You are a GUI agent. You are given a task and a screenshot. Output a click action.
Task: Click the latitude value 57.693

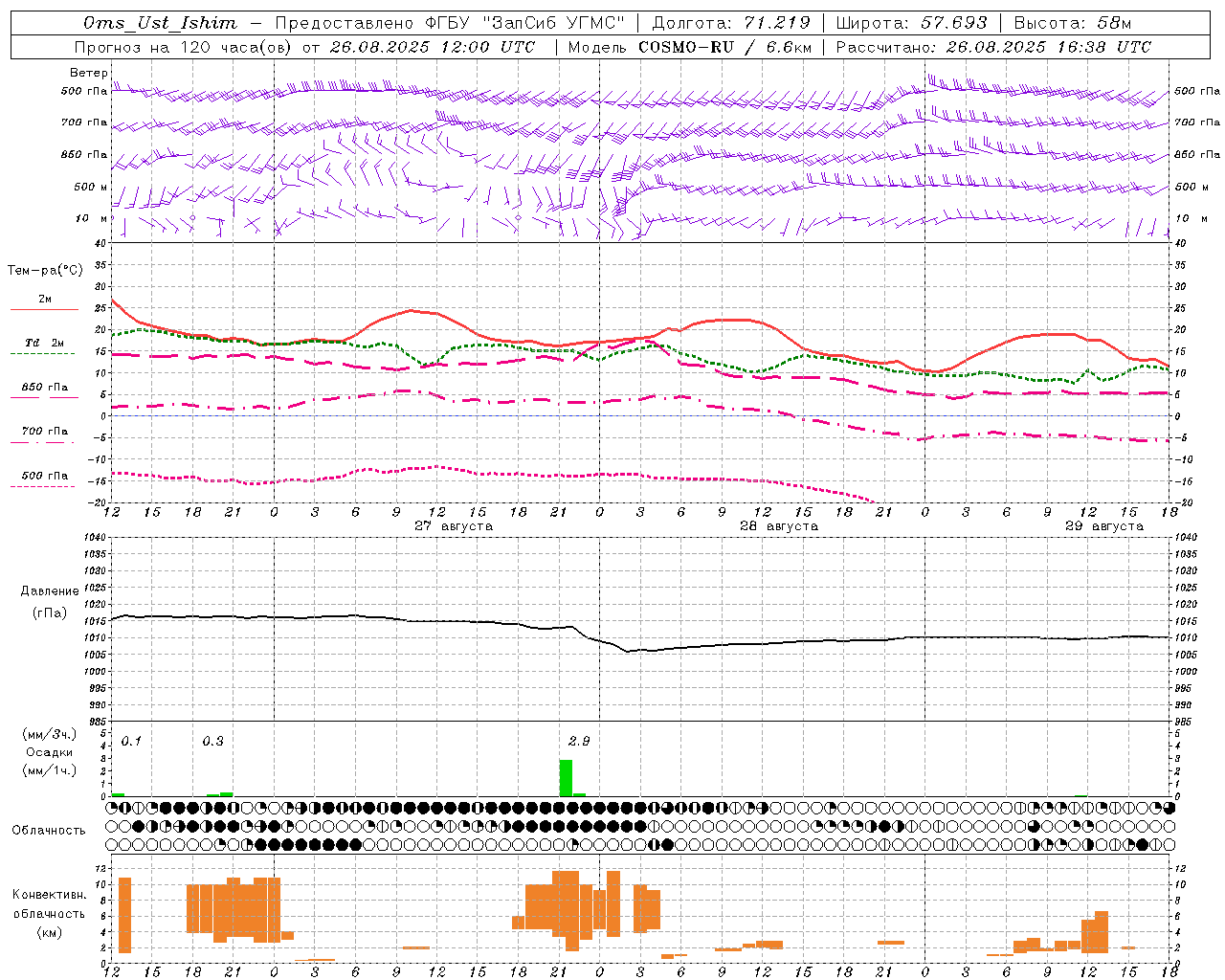[954, 23]
